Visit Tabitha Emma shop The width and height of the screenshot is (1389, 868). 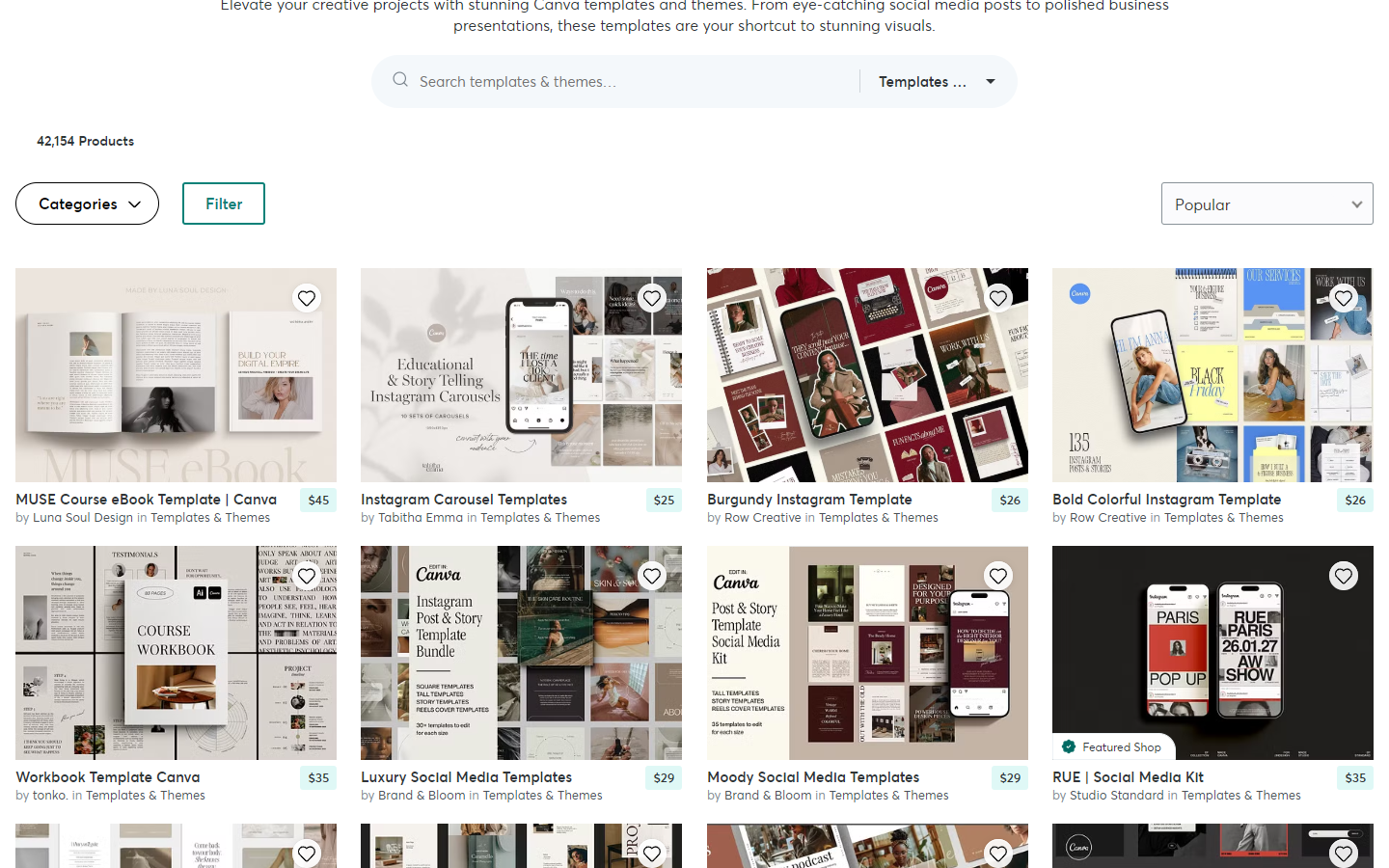coord(421,518)
